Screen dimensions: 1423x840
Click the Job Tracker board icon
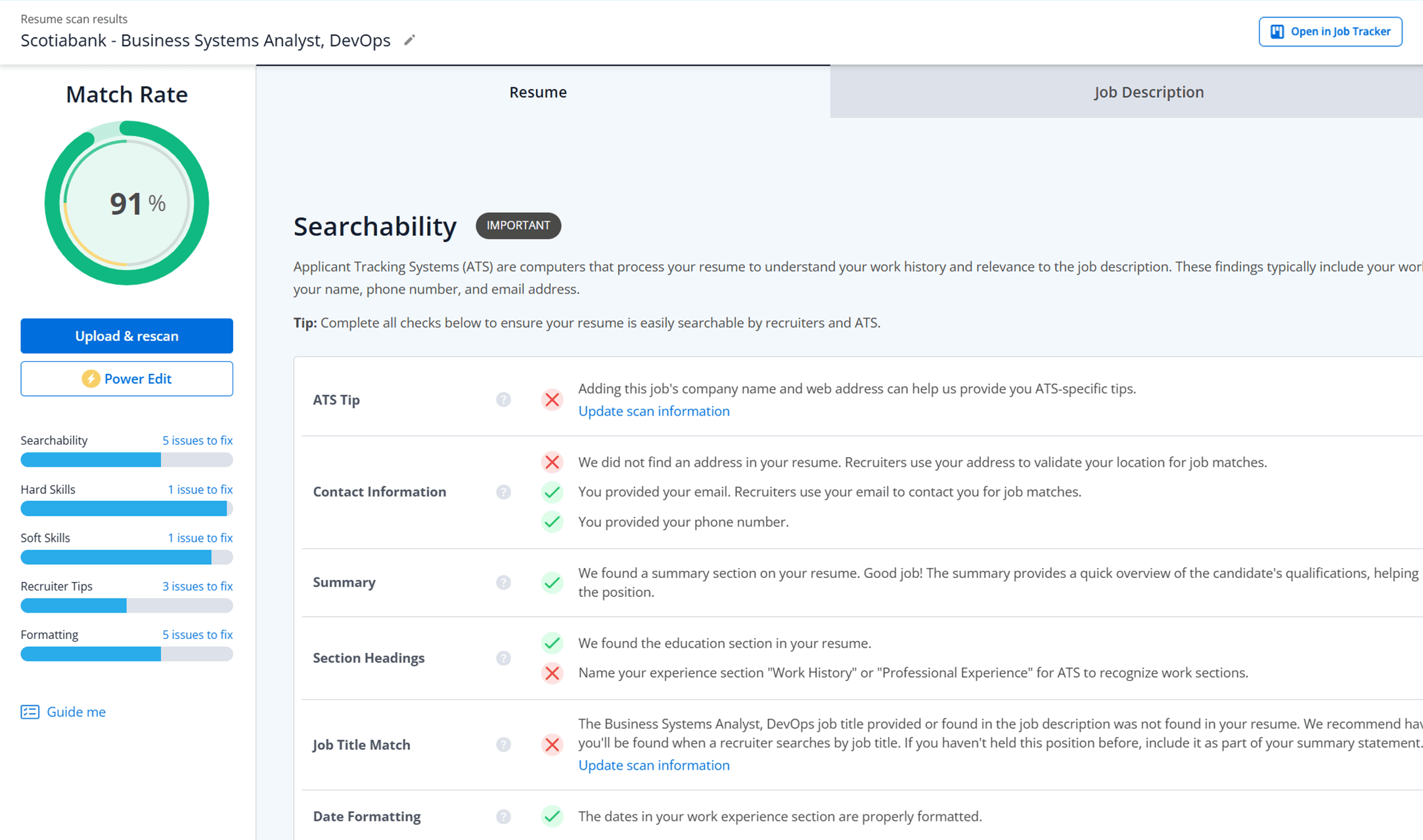point(1276,32)
